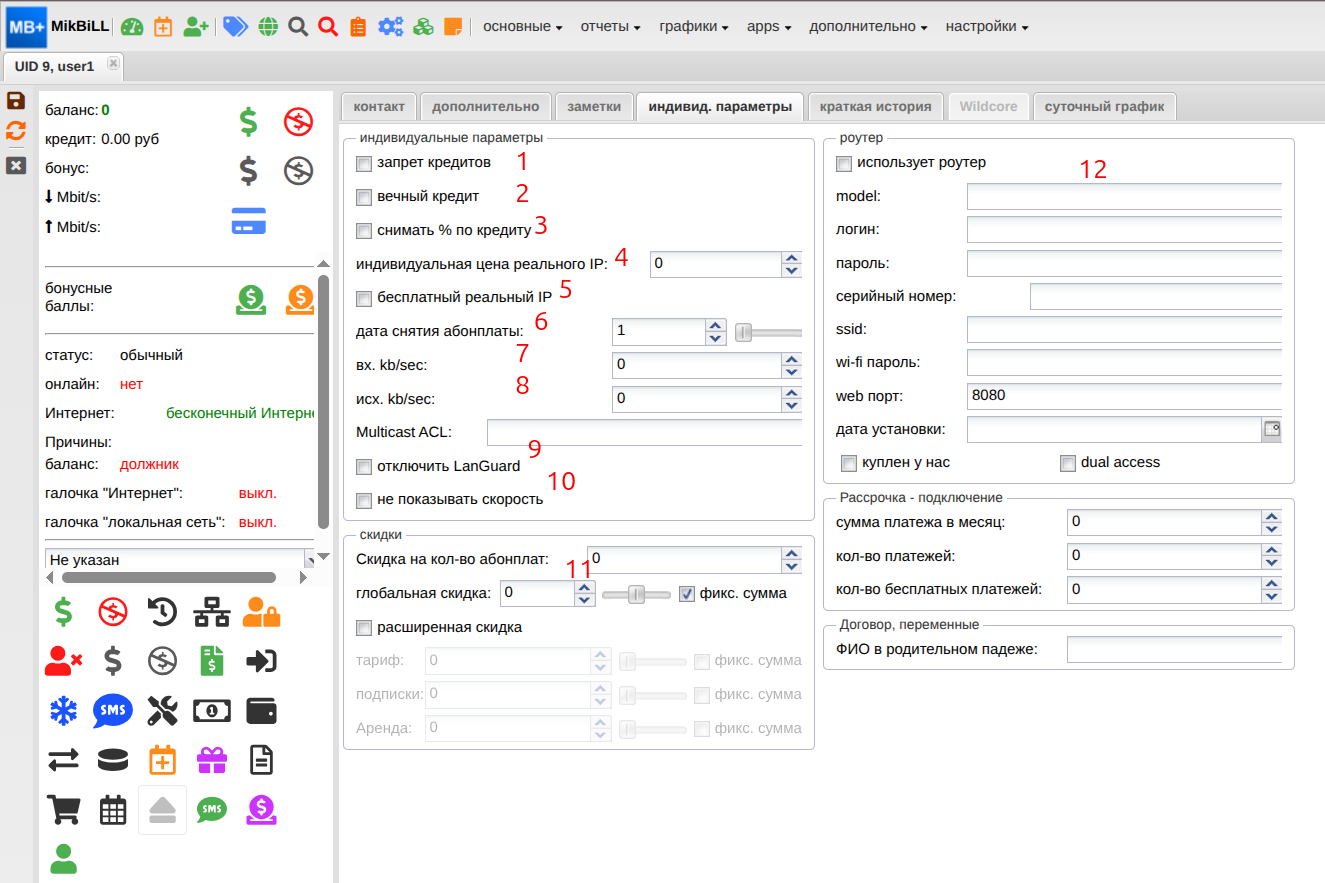This screenshot has width=1325, height=883.
Task: Expand the 'графики' menu
Action: (x=693, y=27)
